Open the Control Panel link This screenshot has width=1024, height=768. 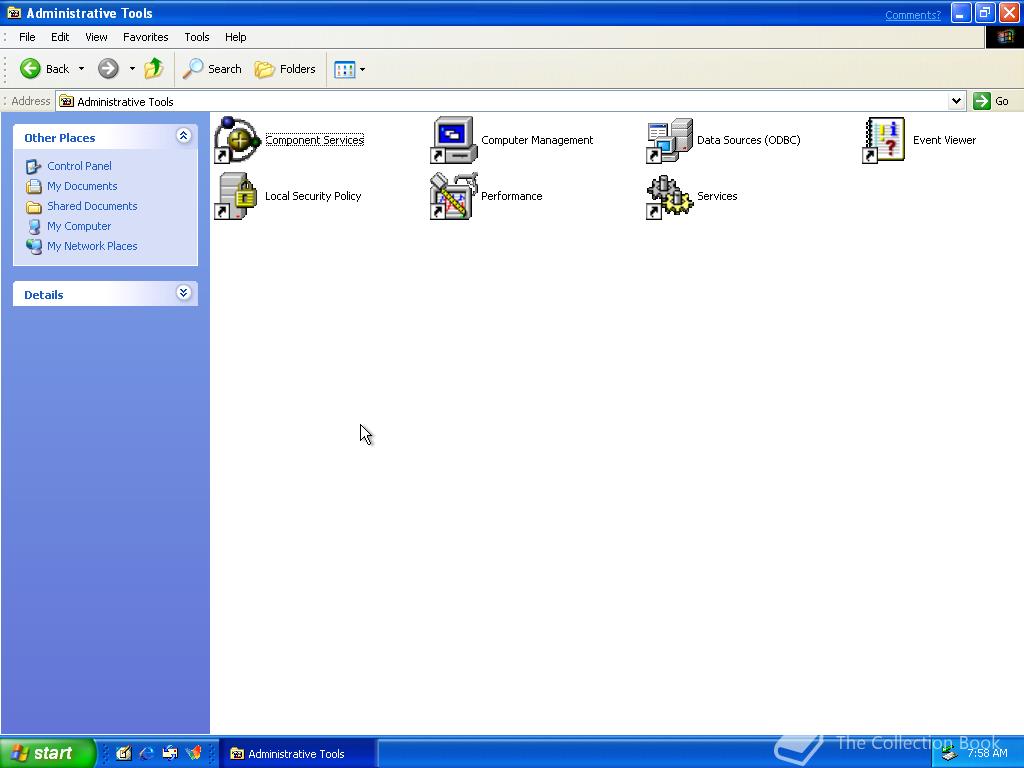[x=79, y=166]
